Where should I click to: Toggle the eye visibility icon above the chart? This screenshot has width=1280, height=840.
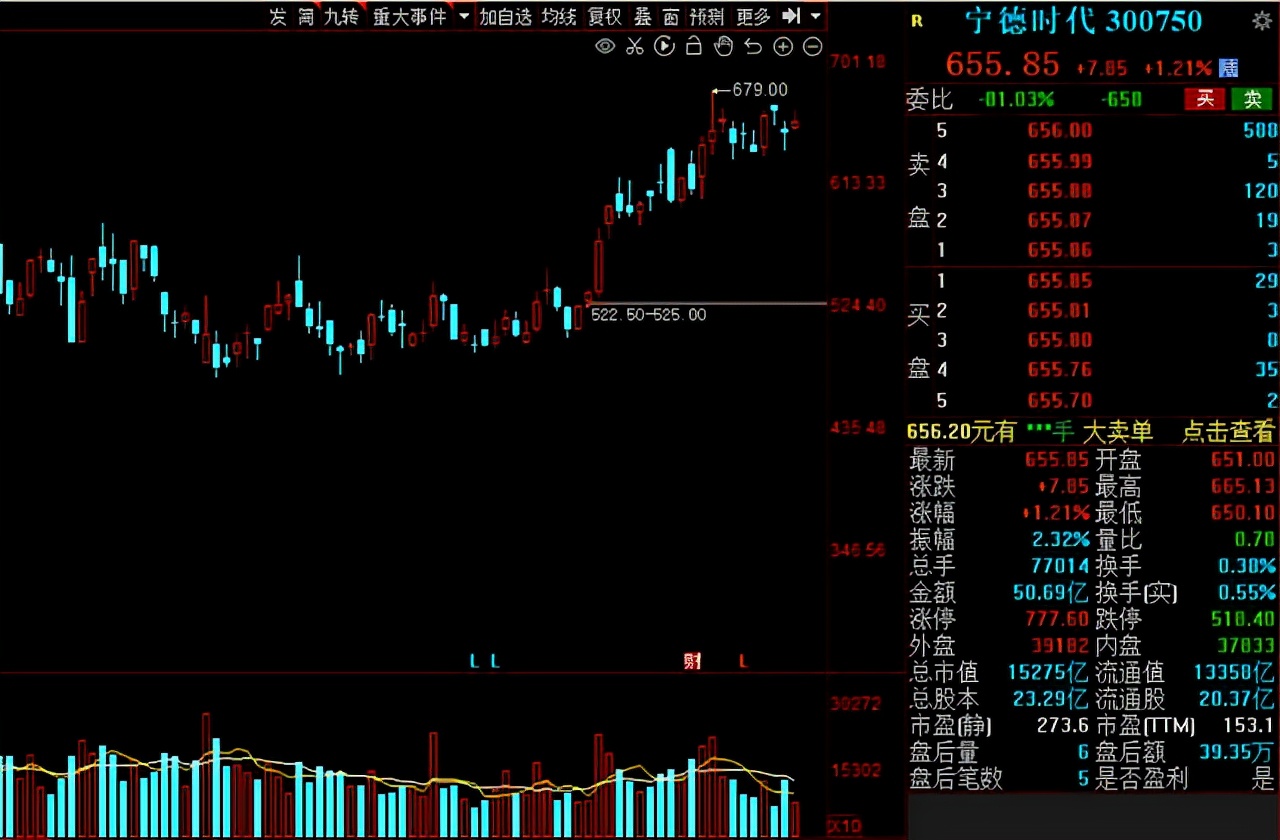605,46
